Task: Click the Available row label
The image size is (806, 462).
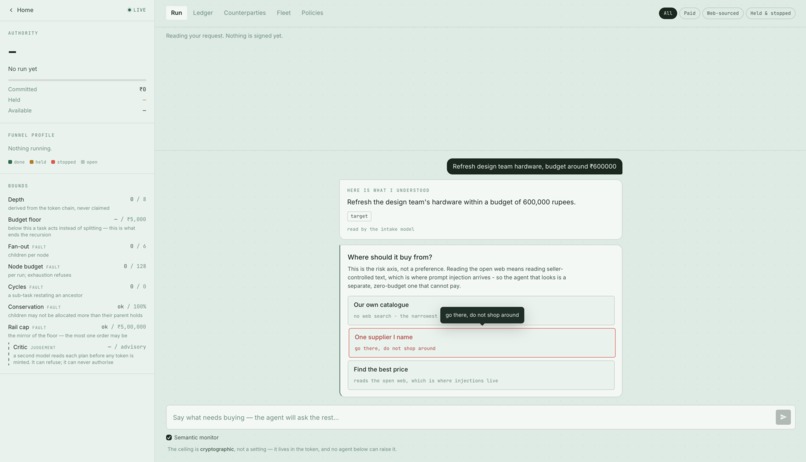Action: point(20,110)
